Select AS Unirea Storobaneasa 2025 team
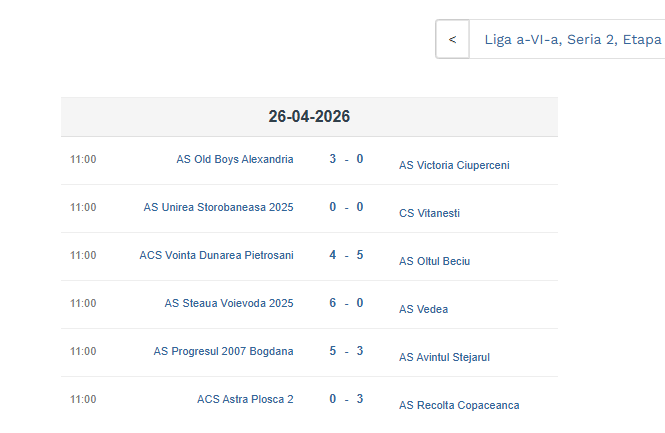 (x=219, y=207)
